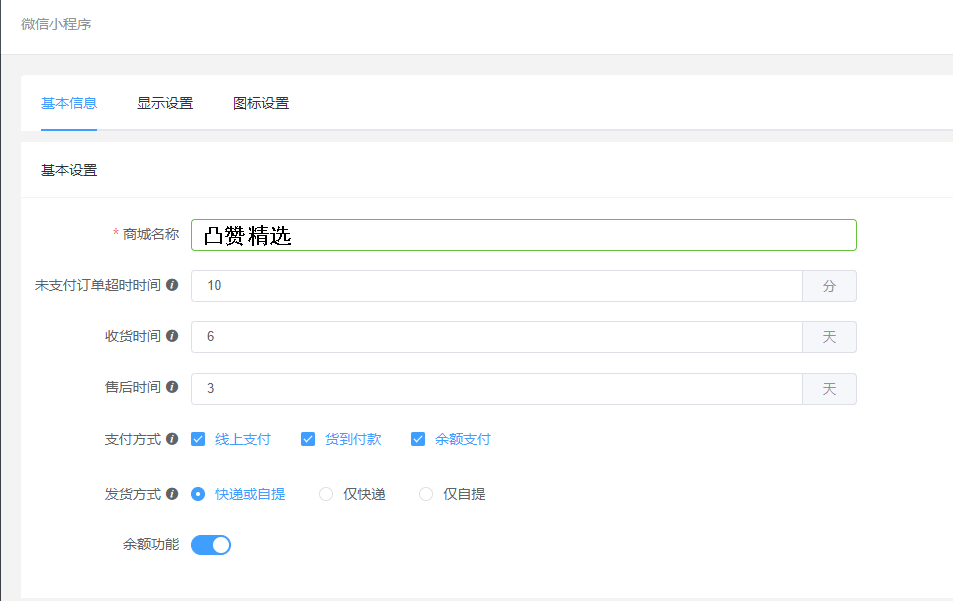
Task: Select the 仅自提 radio option
Action: pos(426,494)
